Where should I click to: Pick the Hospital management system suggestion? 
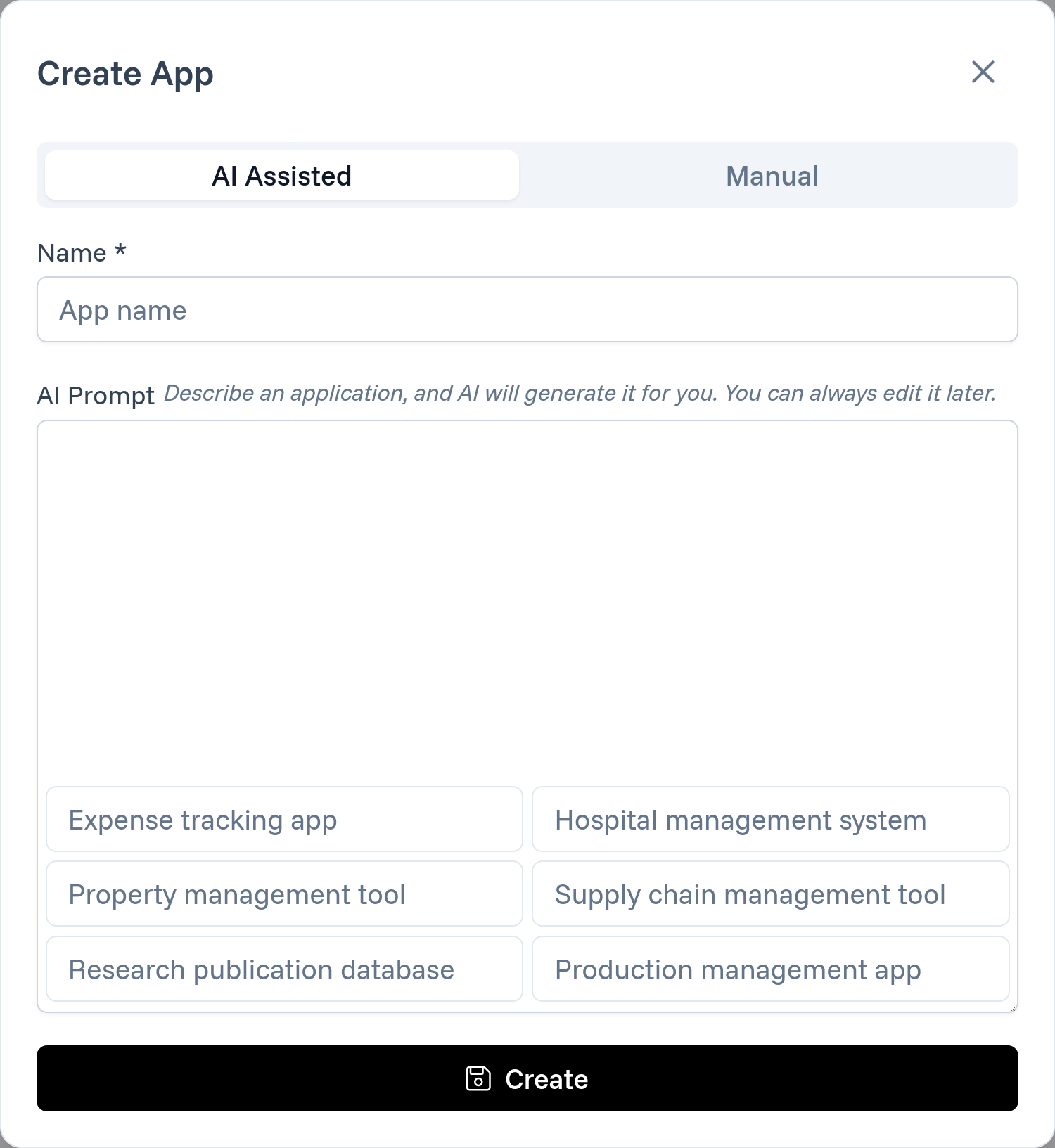771,820
